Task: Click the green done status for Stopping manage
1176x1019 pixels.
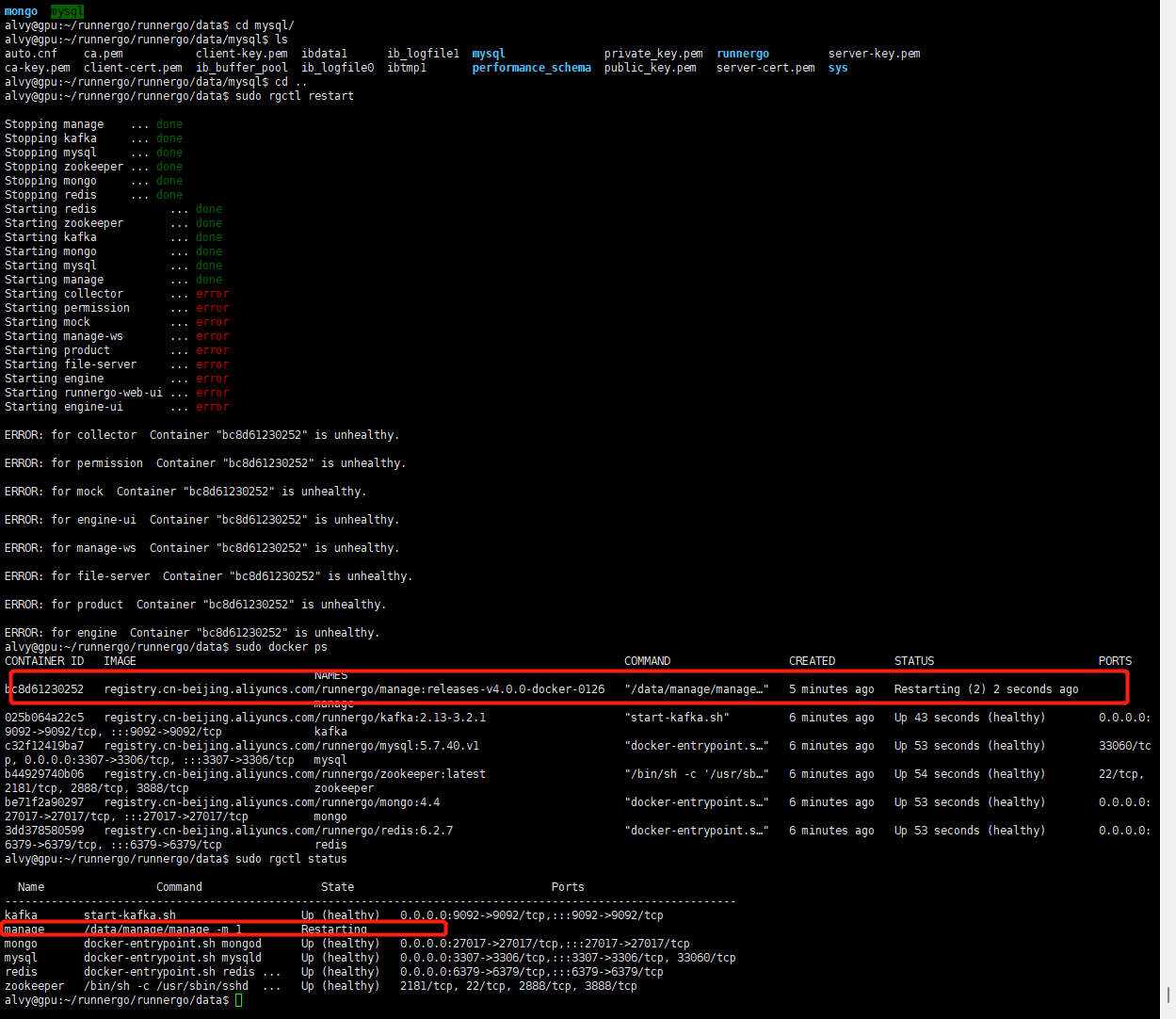Action: point(169,124)
